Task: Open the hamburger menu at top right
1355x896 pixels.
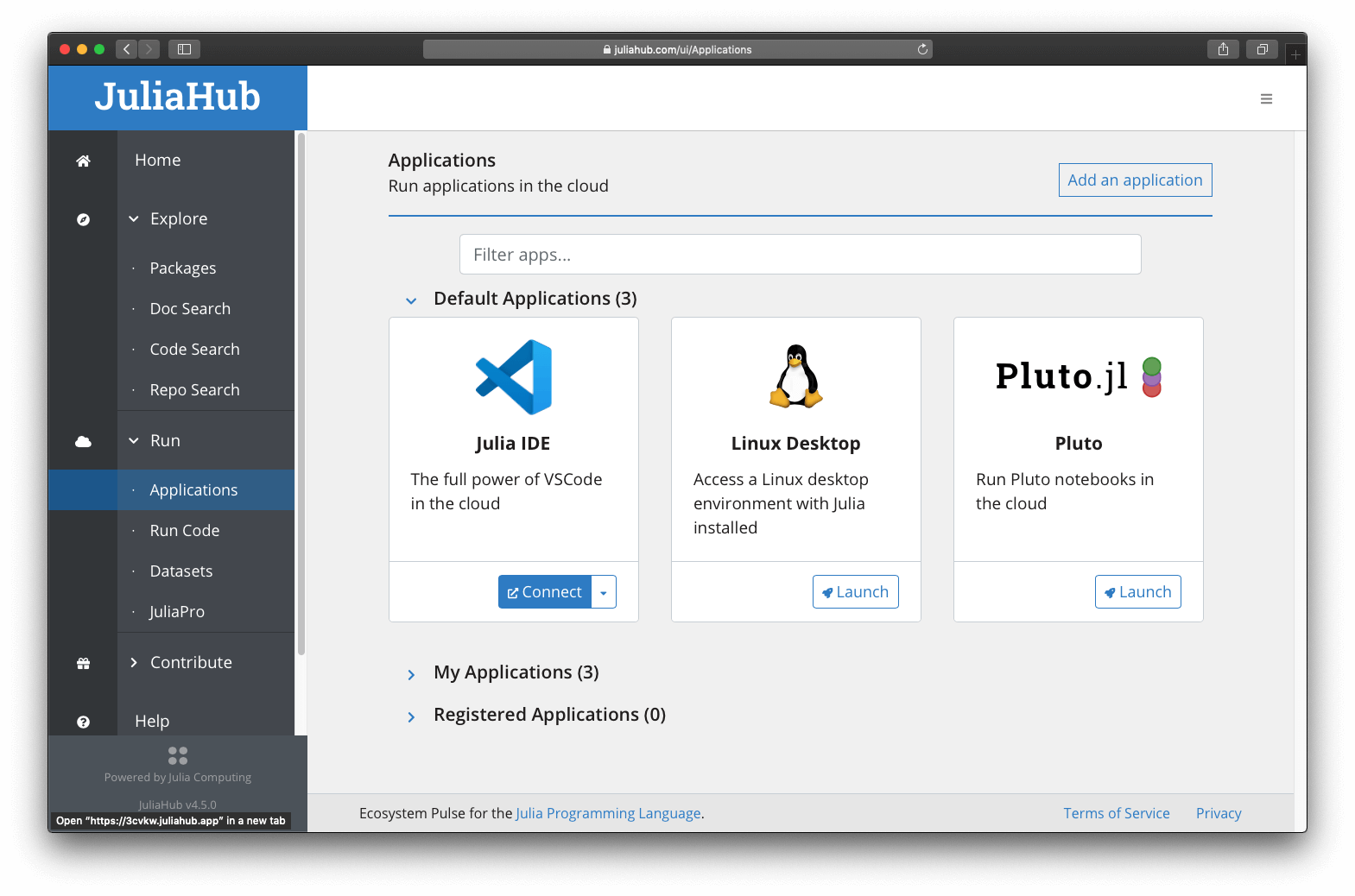Action: [1266, 99]
